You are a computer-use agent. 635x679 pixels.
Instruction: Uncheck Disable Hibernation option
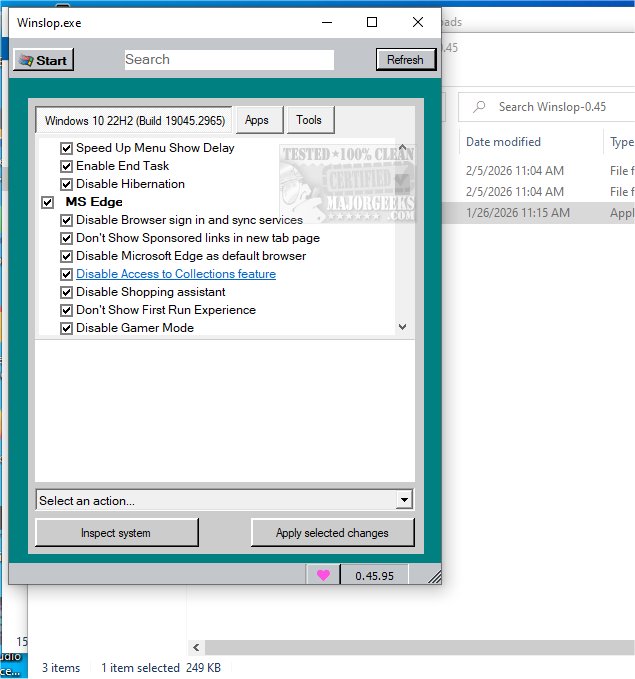point(66,184)
